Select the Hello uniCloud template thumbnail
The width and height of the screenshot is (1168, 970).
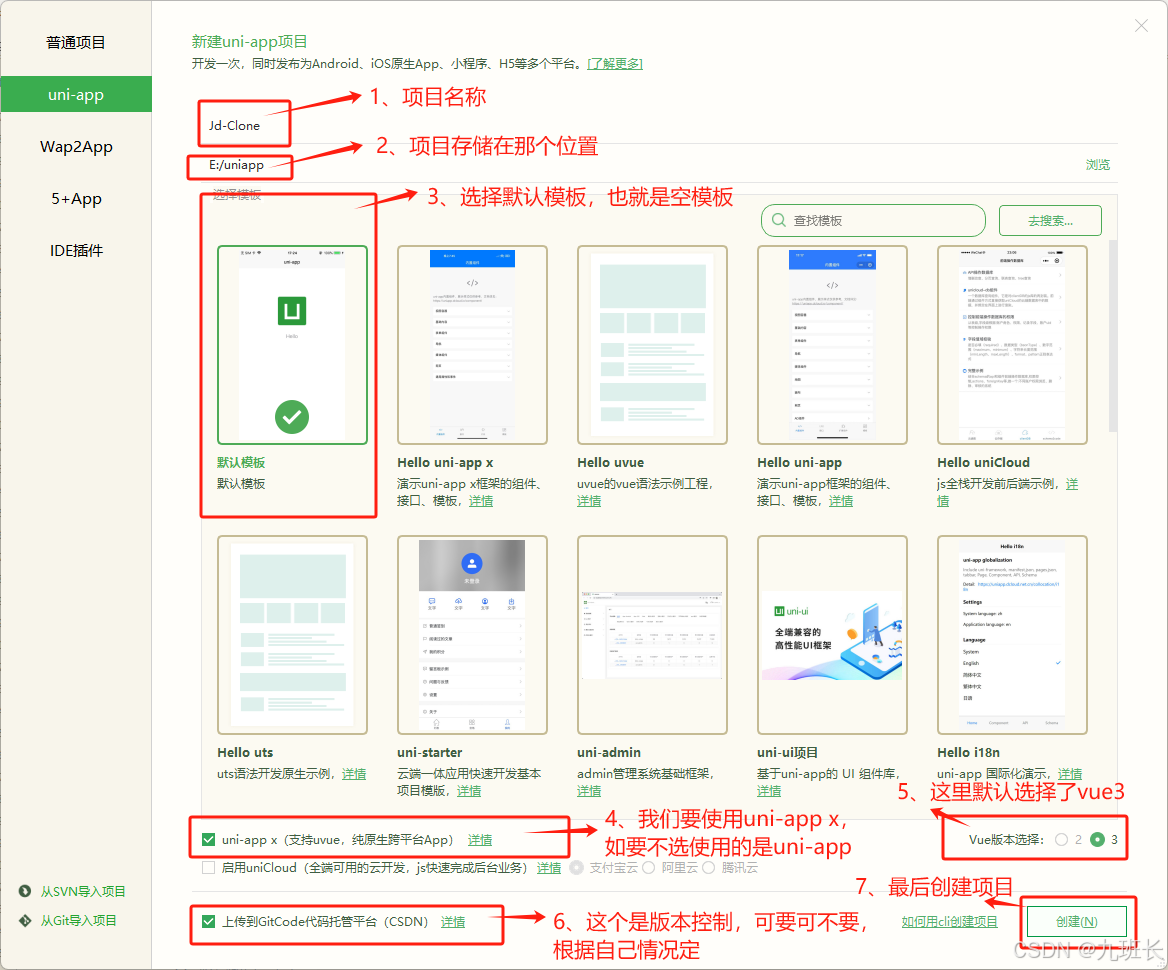(1012, 345)
